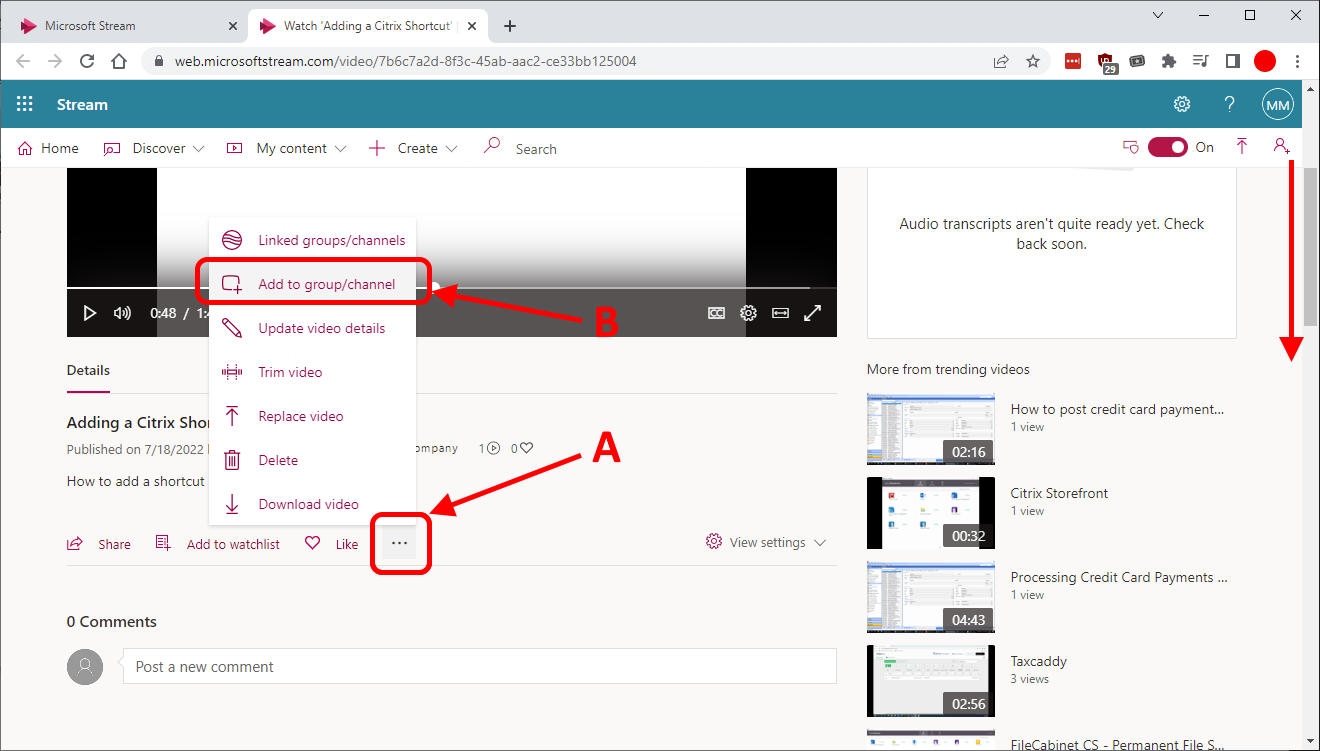Click the view count play icon
The width and height of the screenshot is (1320, 751).
tap(493, 448)
